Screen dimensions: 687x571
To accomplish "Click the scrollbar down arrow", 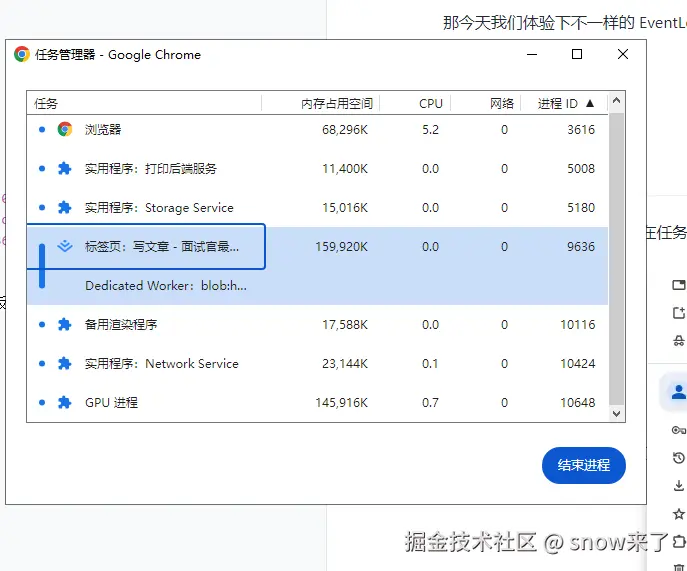I will (616, 414).
